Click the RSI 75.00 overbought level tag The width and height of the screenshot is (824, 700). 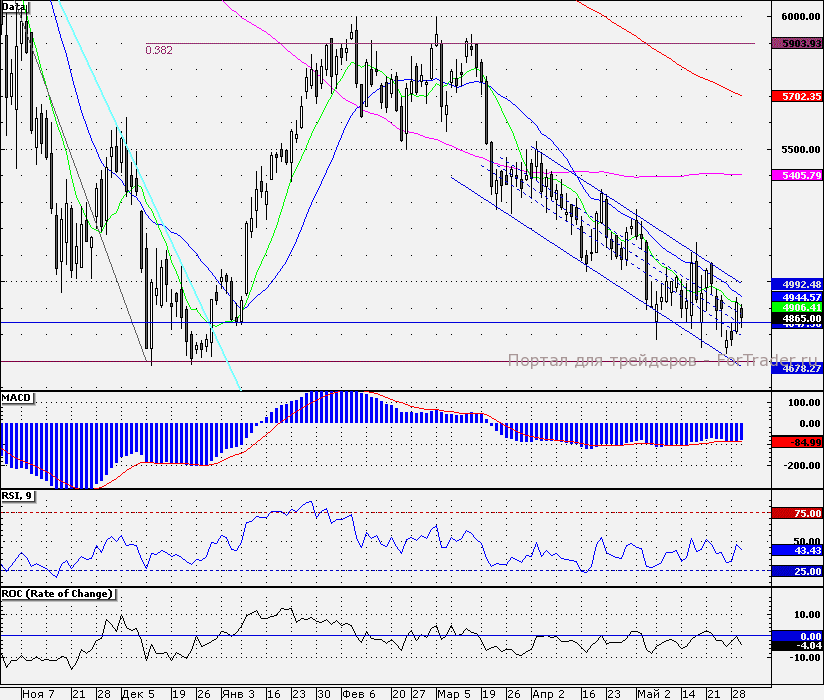click(796, 513)
